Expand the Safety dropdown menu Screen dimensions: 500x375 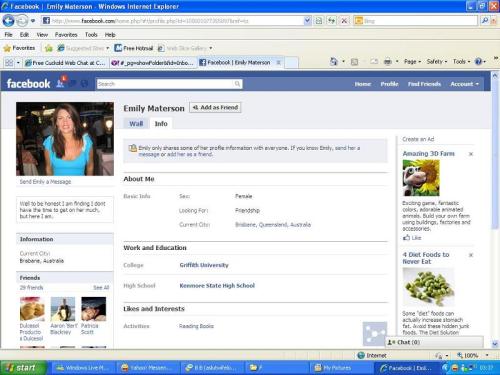437,62
